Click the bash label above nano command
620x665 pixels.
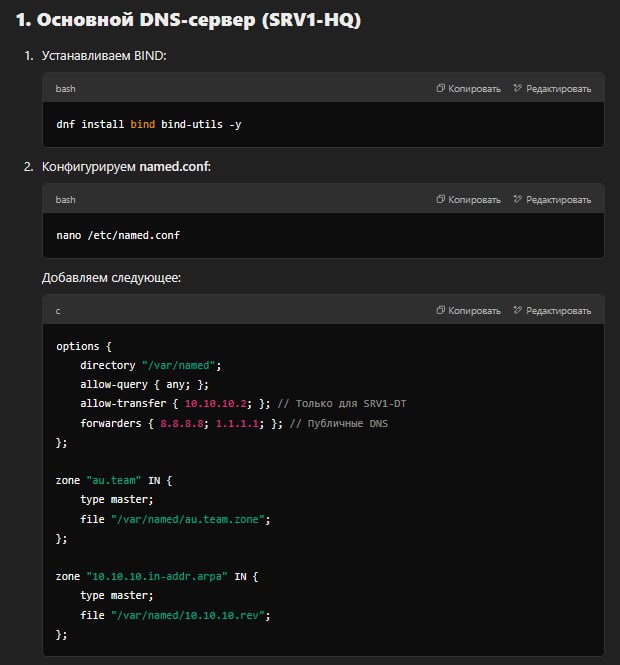click(x=66, y=200)
